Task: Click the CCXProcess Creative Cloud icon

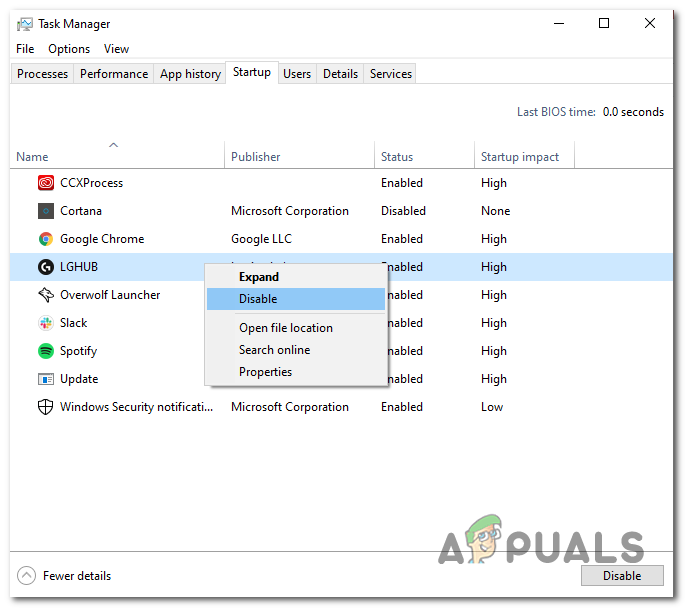Action: (46, 183)
